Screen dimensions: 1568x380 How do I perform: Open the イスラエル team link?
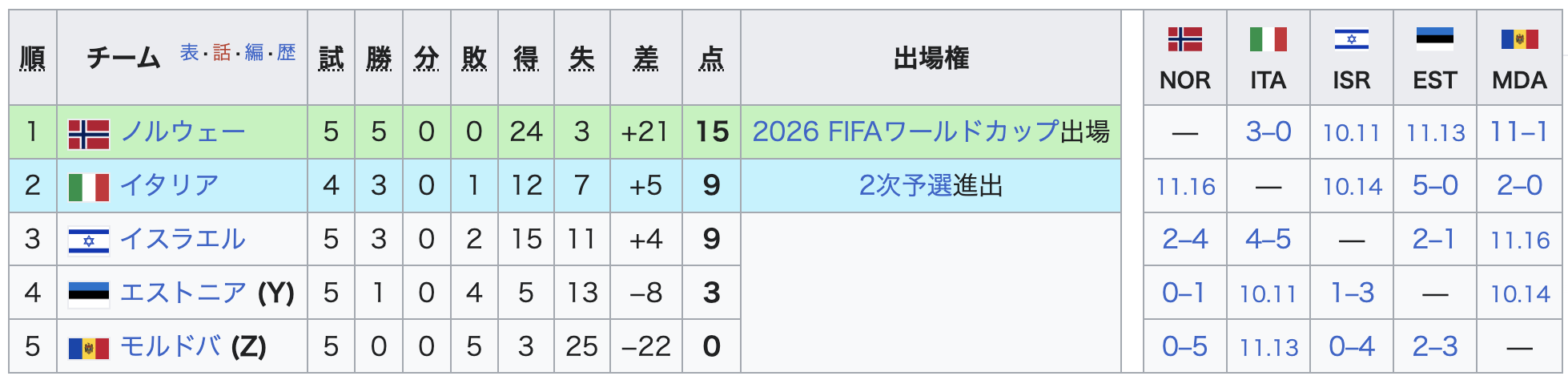point(183,239)
